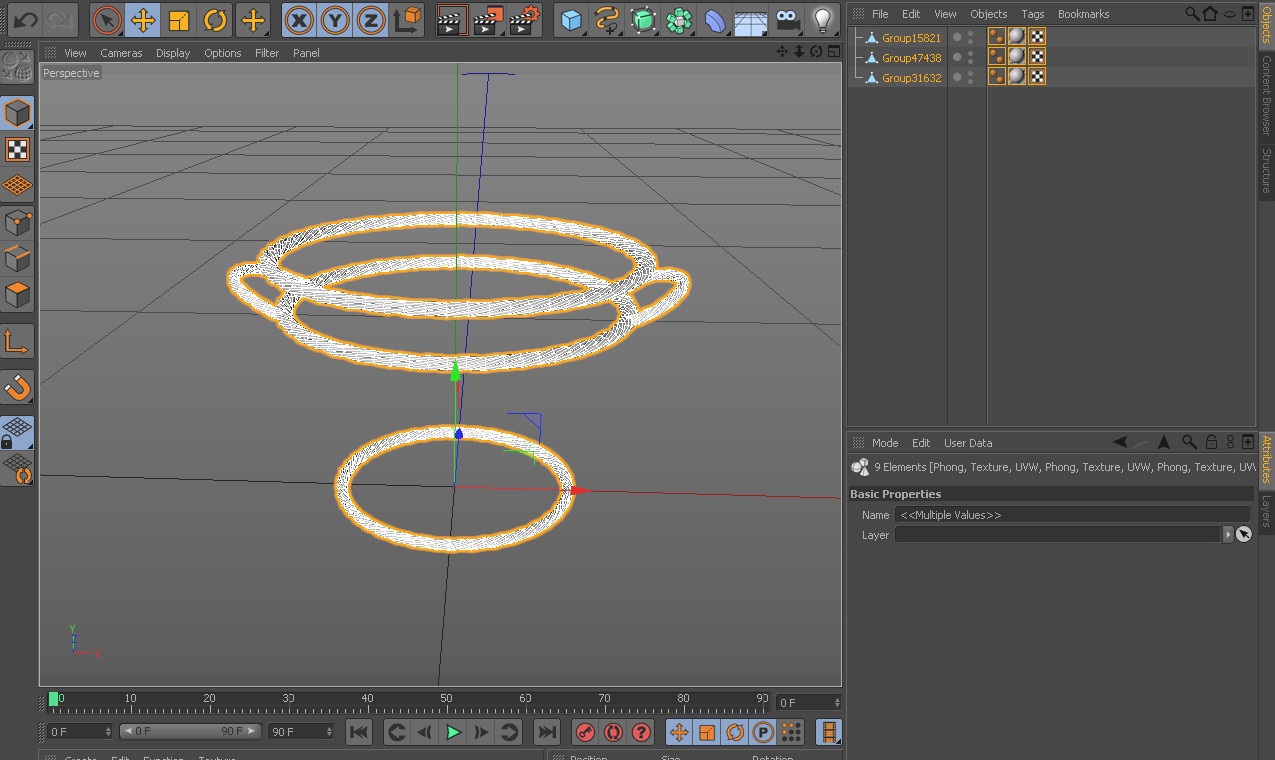Toggle Y axis lock
Viewport: 1275px width, 760px height.
[x=335, y=20]
